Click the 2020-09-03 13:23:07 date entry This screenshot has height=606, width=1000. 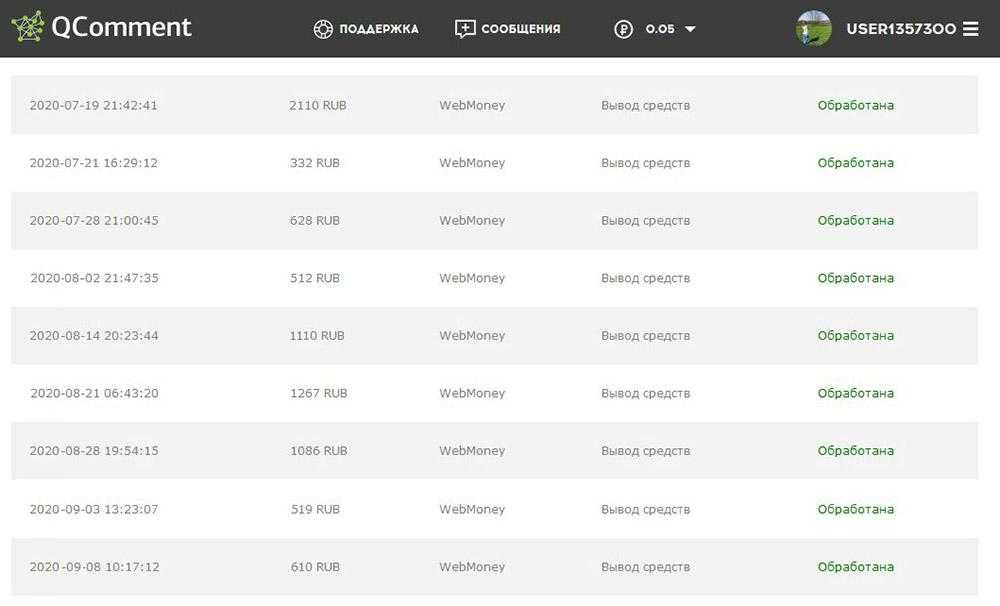94,509
